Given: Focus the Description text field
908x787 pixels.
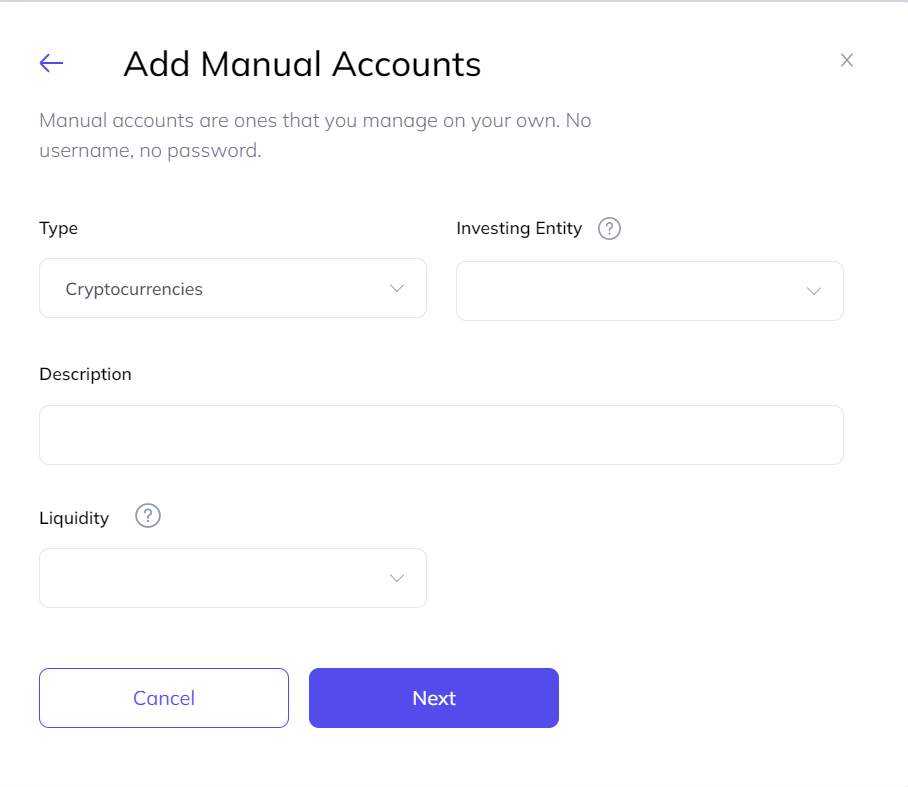Looking at the screenshot, I should click(x=441, y=435).
